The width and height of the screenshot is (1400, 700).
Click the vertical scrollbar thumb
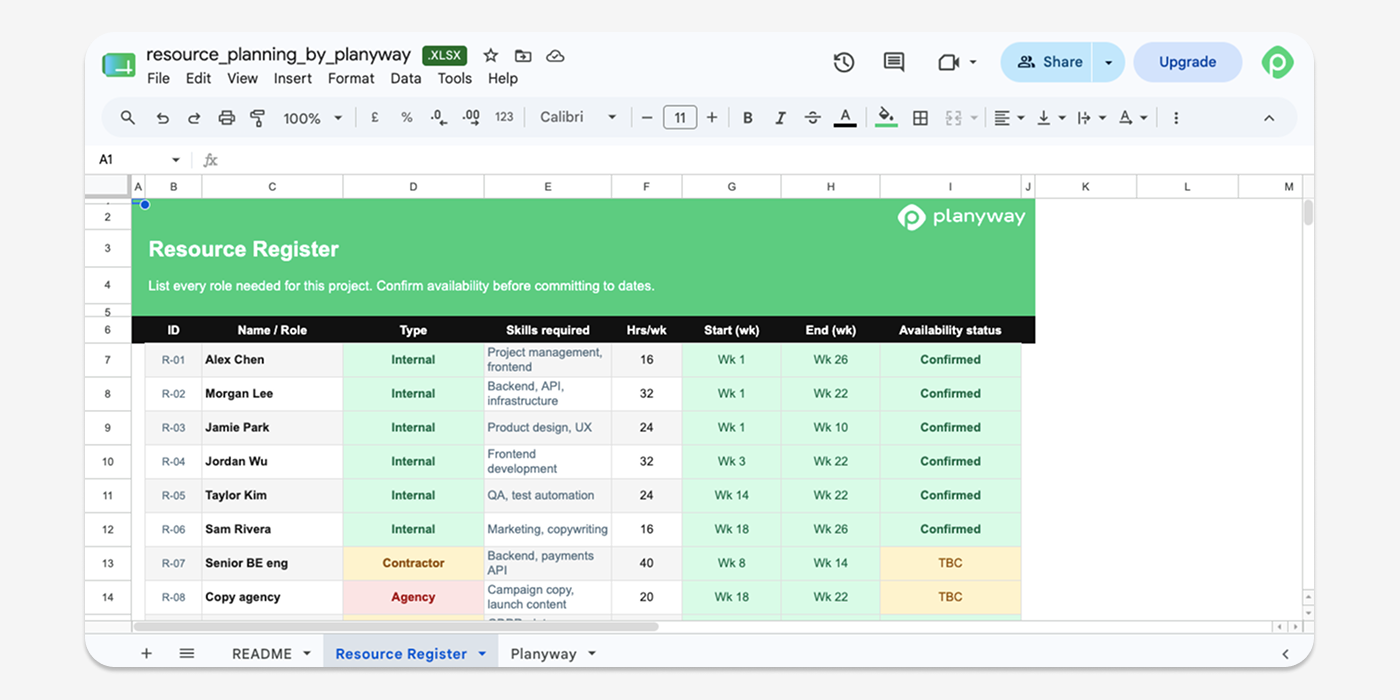pos(1307,212)
